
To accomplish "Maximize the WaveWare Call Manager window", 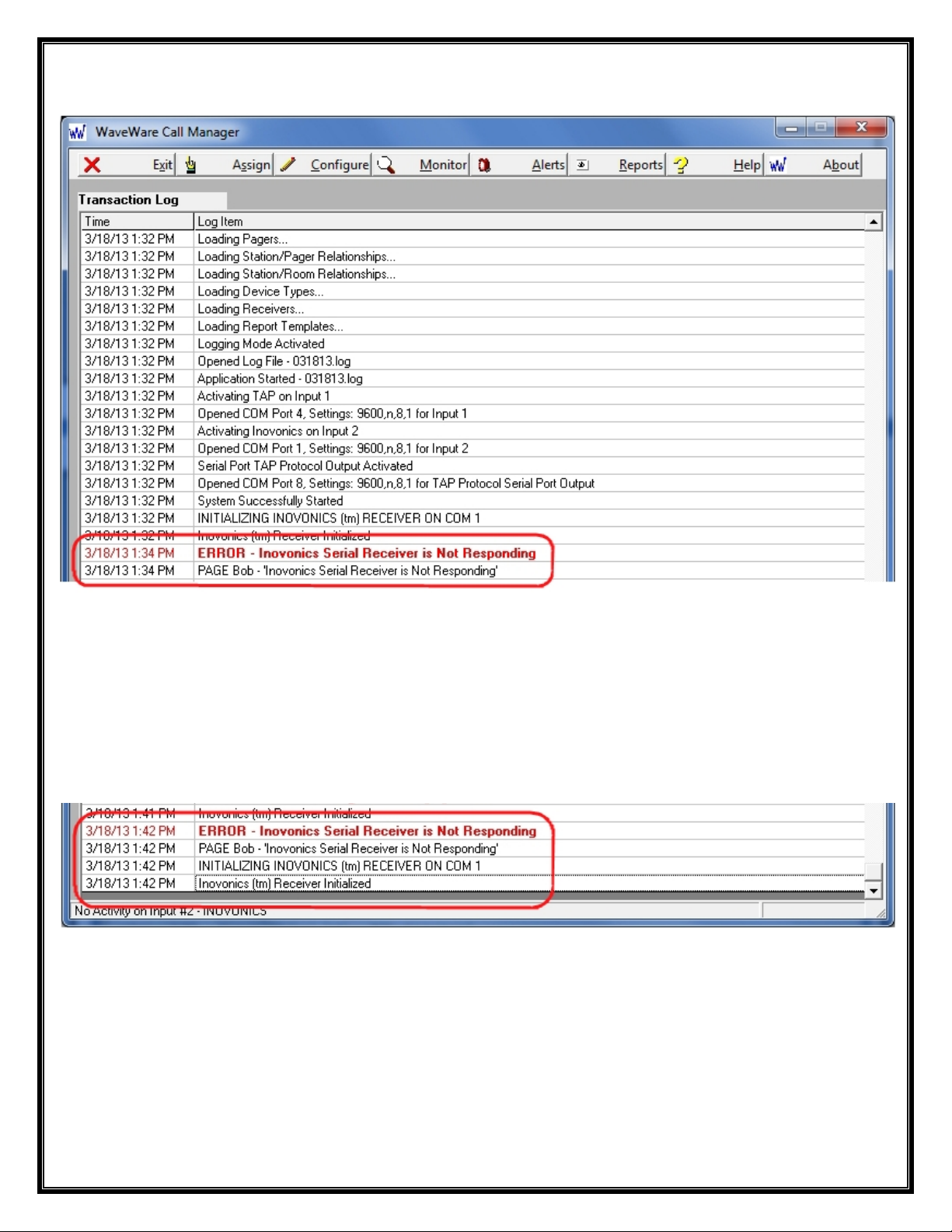I will coord(821,127).
